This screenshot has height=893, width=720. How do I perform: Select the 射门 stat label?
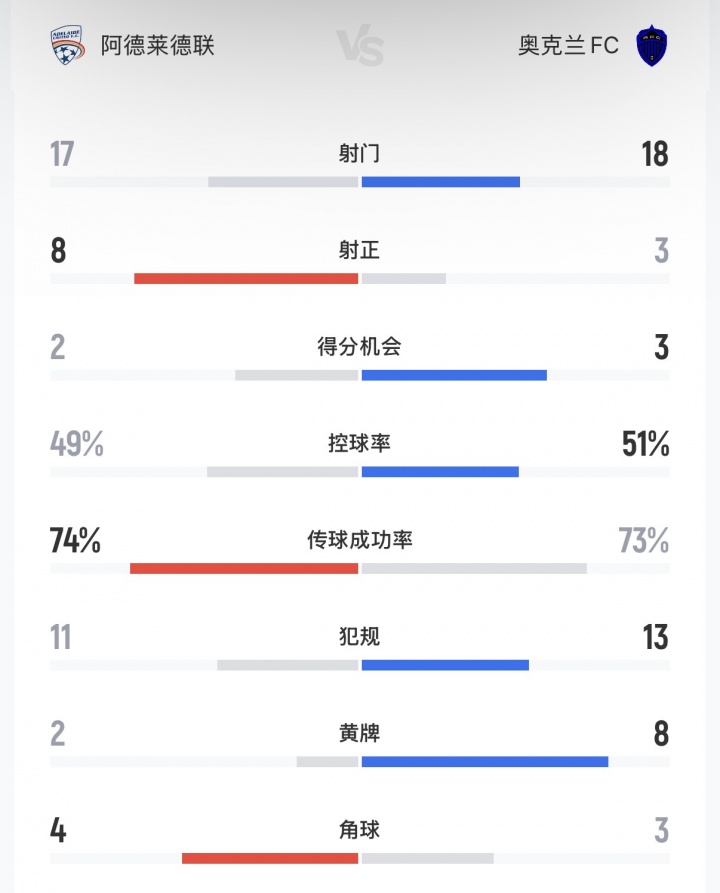pos(360,154)
